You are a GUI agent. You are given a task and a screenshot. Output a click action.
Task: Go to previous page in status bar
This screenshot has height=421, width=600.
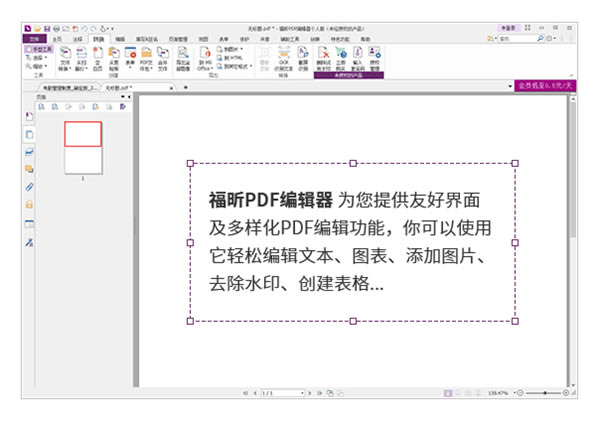click(x=254, y=393)
